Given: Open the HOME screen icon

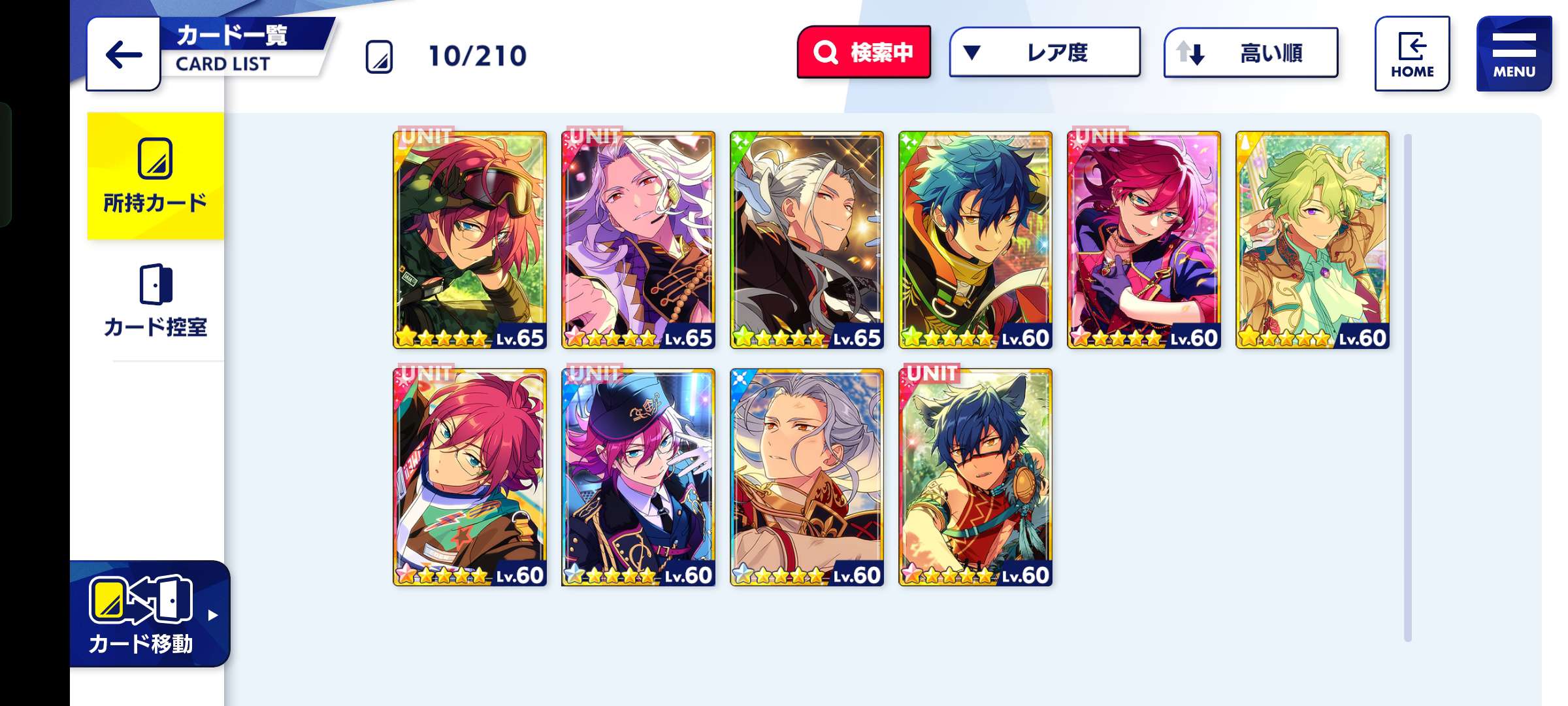Looking at the screenshot, I should click(x=1412, y=54).
